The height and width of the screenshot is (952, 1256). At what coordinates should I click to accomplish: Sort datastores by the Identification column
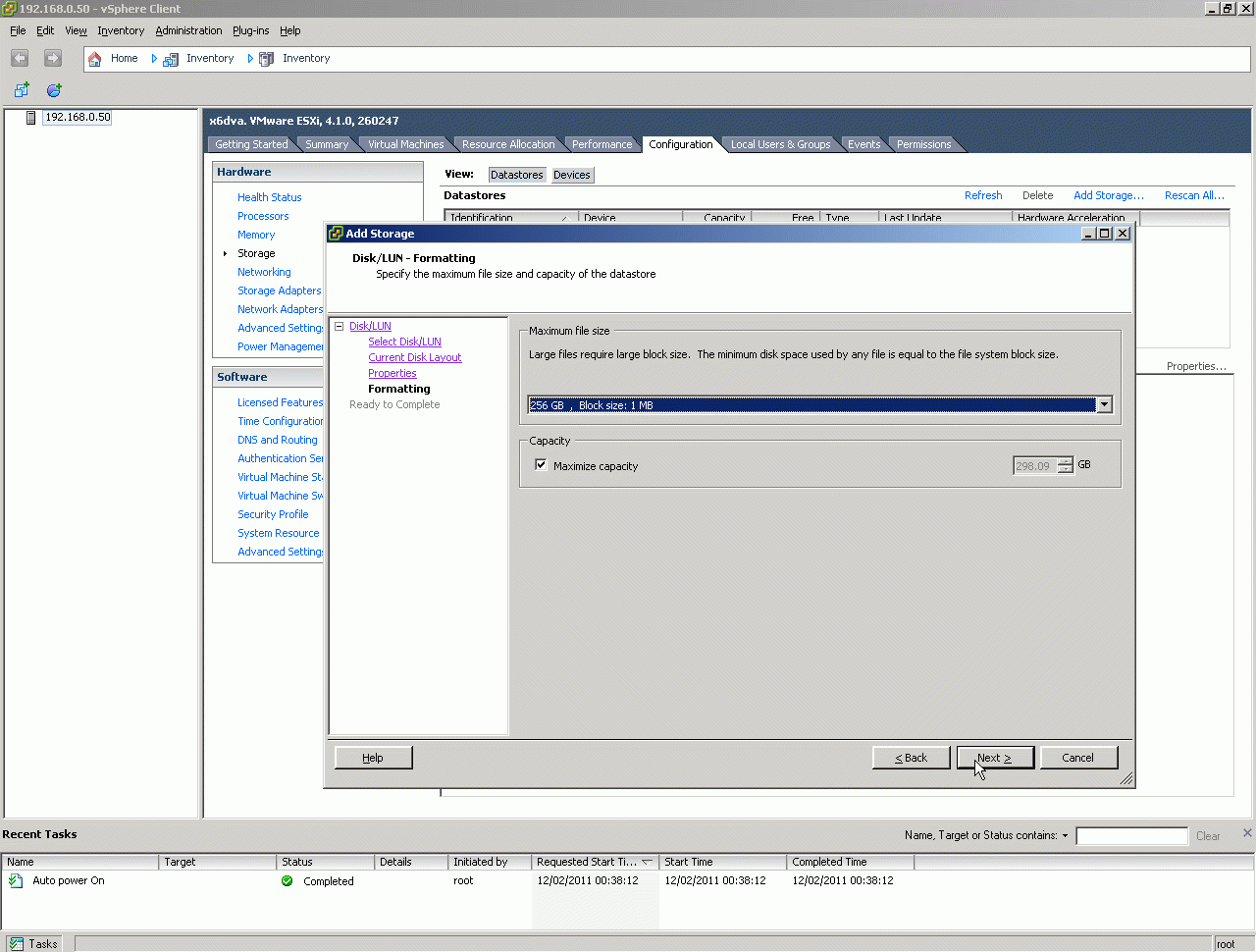click(511, 218)
